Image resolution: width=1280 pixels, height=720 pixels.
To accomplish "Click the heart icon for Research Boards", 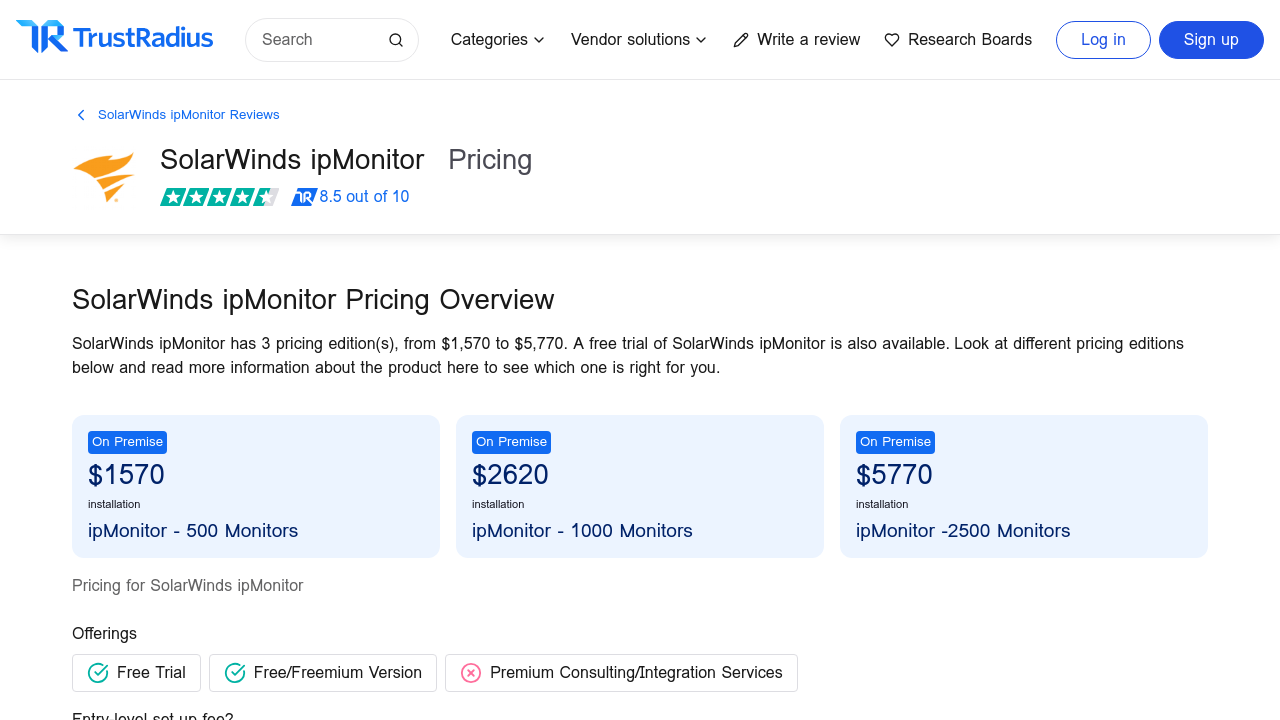I will point(892,40).
